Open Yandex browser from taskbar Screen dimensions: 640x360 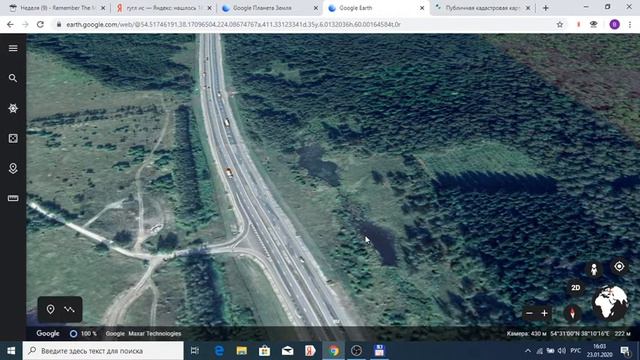point(310,351)
